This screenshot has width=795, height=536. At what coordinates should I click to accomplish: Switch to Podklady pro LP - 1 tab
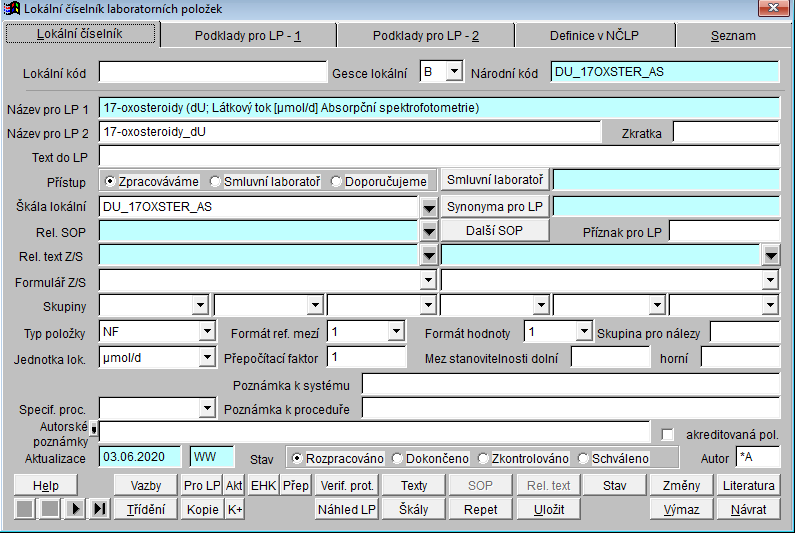click(246, 35)
